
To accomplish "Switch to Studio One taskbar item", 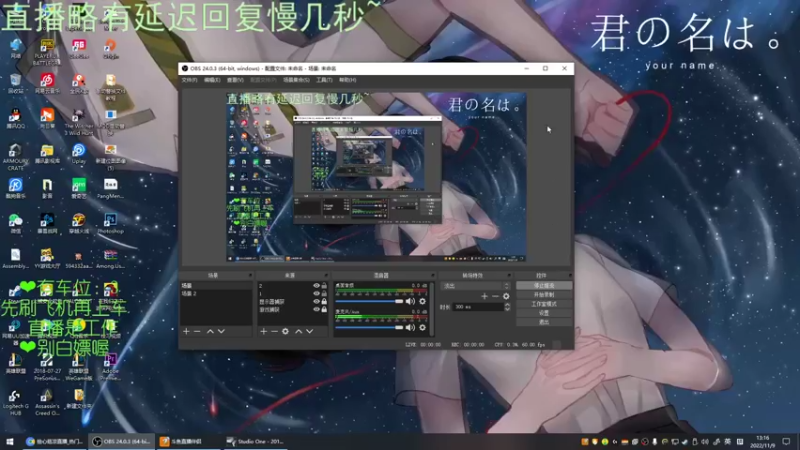I will coord(255,441).
